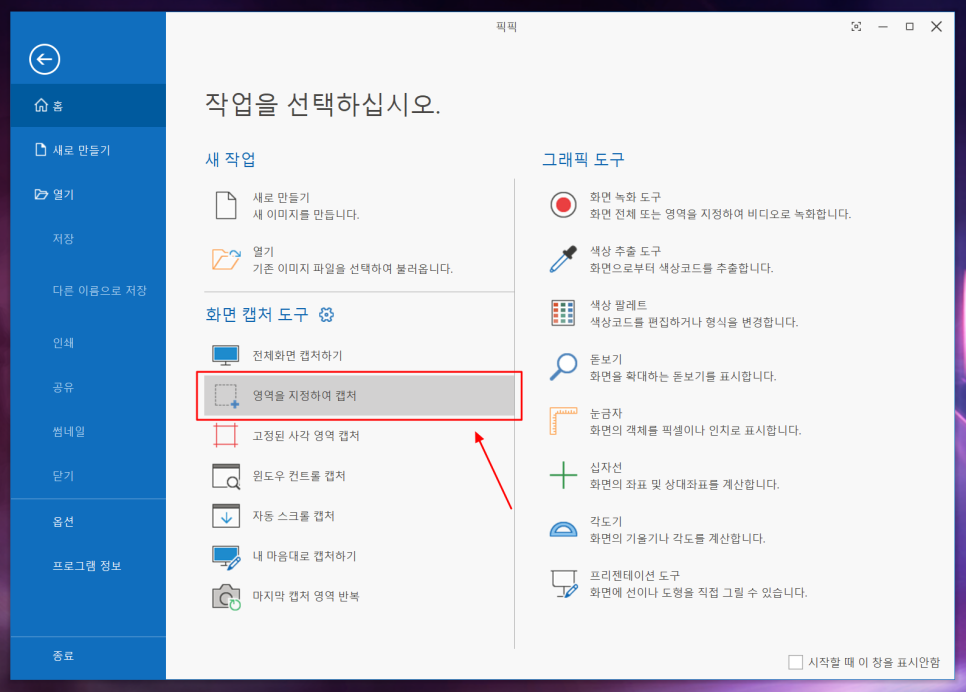Click the orange ruler icon for 눈금자

(563, 421)
